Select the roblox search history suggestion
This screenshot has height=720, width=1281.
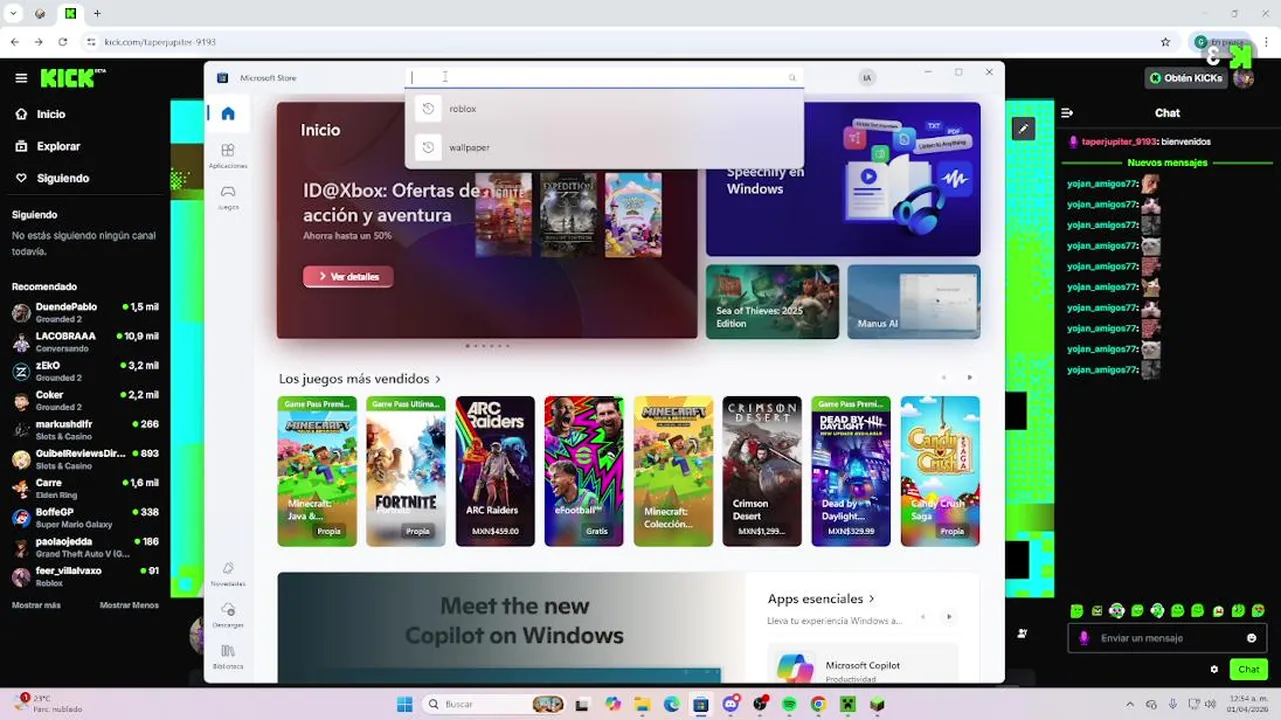click(x=604, y=109)
